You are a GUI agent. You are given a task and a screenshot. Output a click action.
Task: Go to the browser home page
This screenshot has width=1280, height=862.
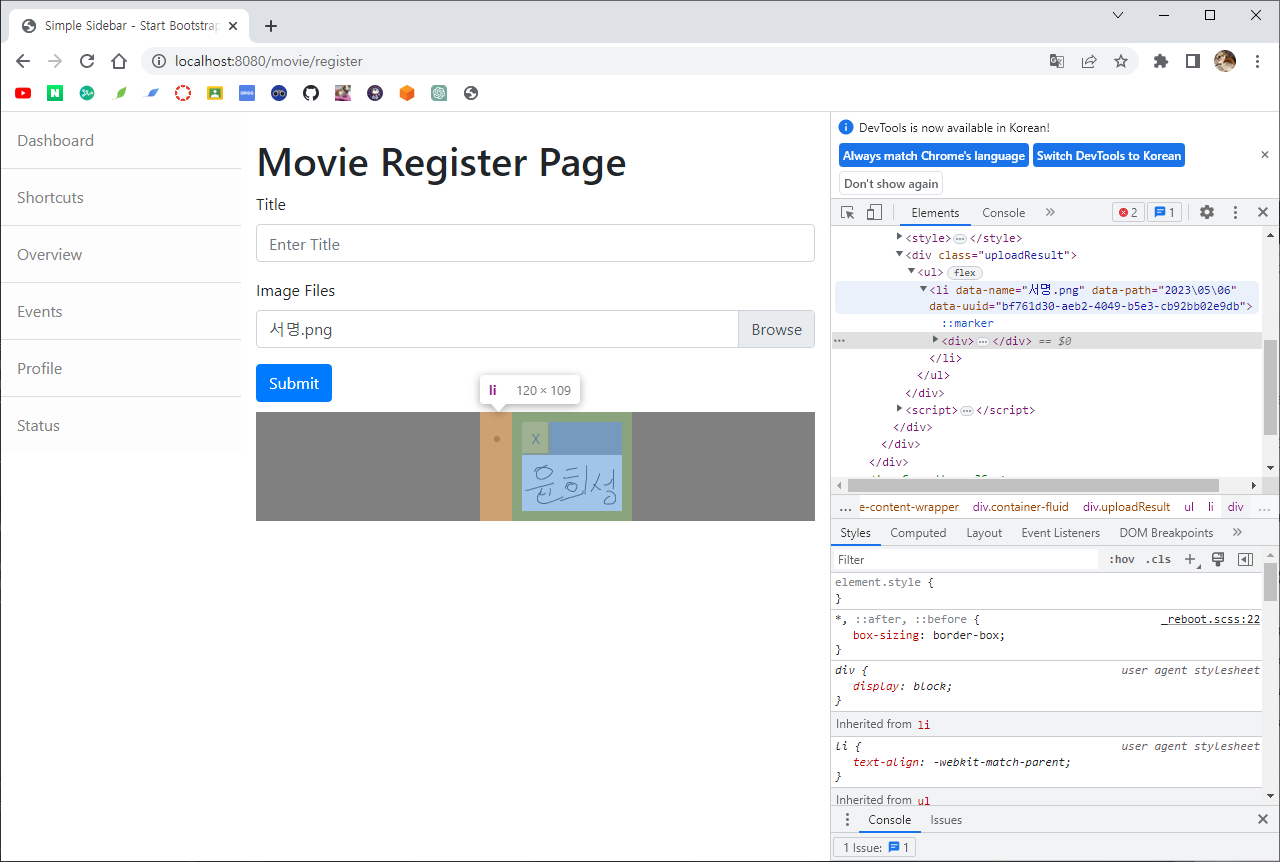coord(119,61)
